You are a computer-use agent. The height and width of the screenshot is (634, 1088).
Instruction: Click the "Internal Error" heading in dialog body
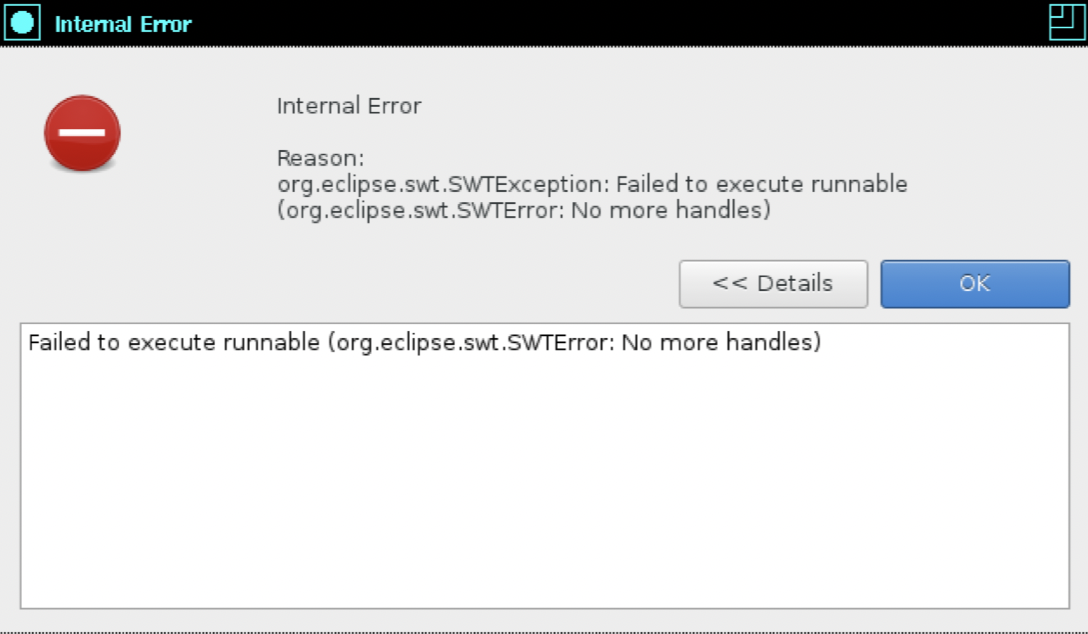(x=349, y=106)
